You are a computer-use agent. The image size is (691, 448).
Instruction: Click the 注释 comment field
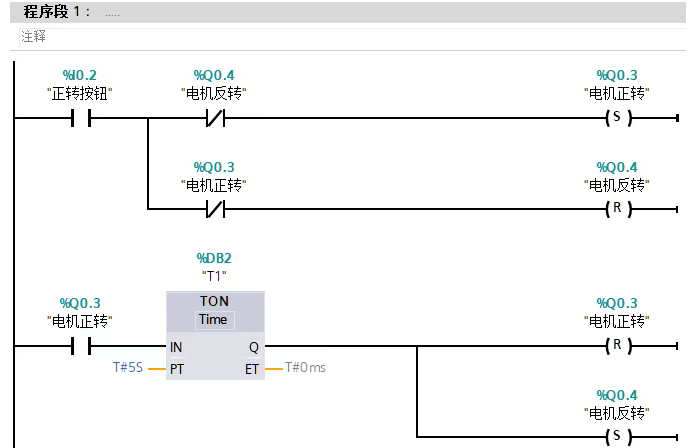click(x=34, y=36)
